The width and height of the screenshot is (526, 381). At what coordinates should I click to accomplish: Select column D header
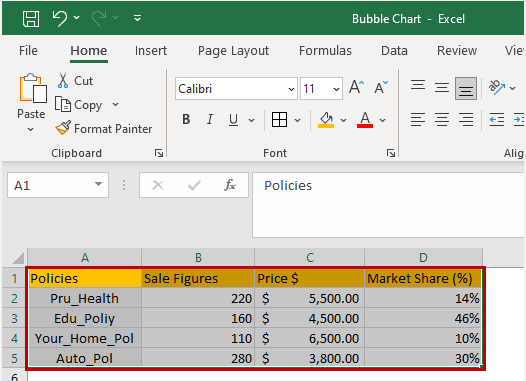(423, 258)
